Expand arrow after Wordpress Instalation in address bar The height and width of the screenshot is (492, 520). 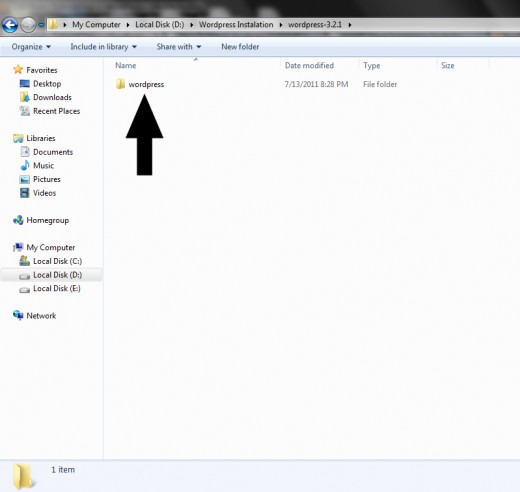tap(281, 25)
